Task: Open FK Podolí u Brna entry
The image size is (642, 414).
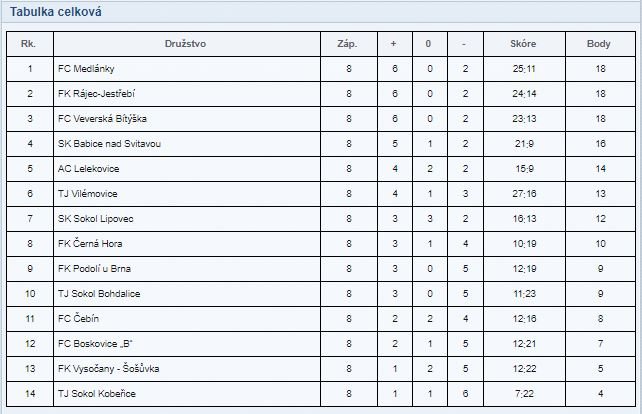Action: pos(94,269)
